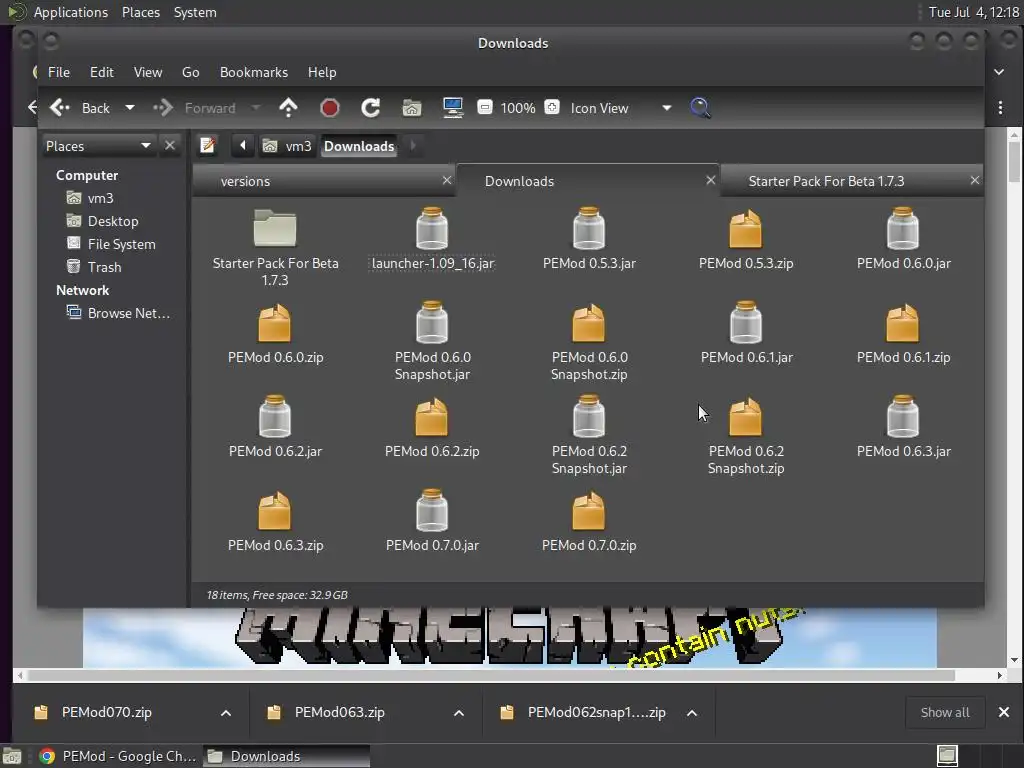The height and width of the screenshot is (768, 1024).
Task: Zoom in with plus icon
Action: (x=552, y=107)
